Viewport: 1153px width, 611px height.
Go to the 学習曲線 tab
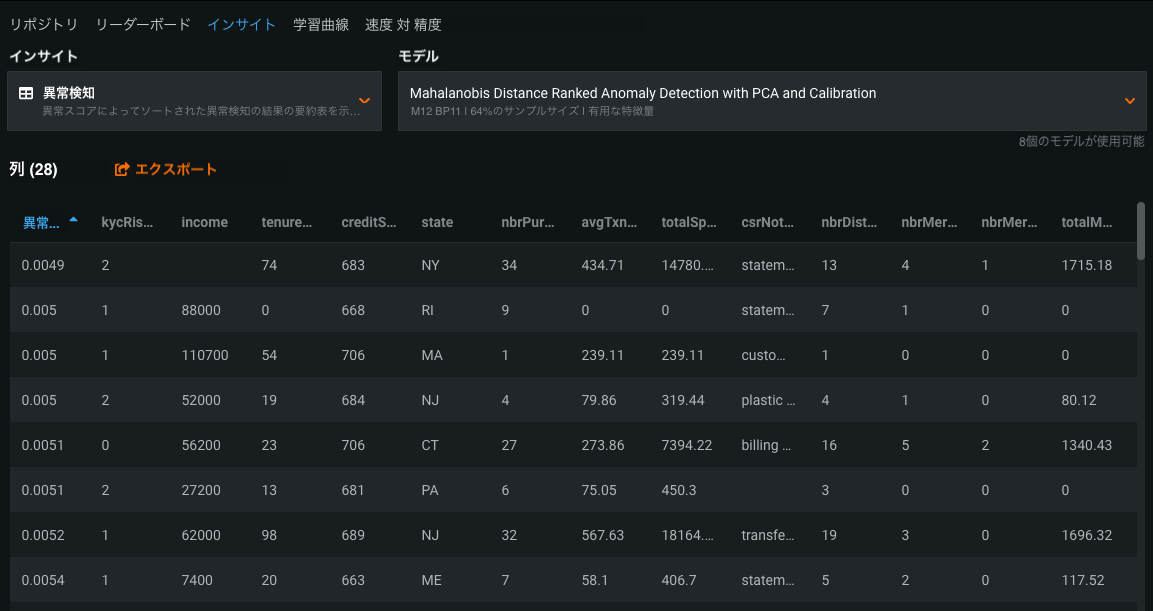321,24
